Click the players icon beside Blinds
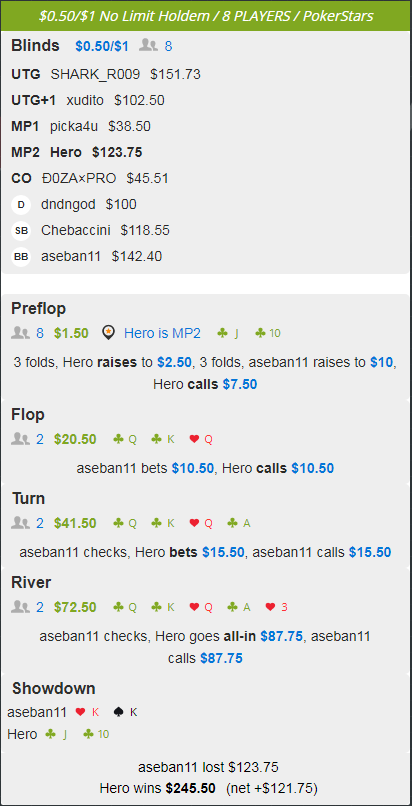The image size is (412, 806). click(148, 46)
